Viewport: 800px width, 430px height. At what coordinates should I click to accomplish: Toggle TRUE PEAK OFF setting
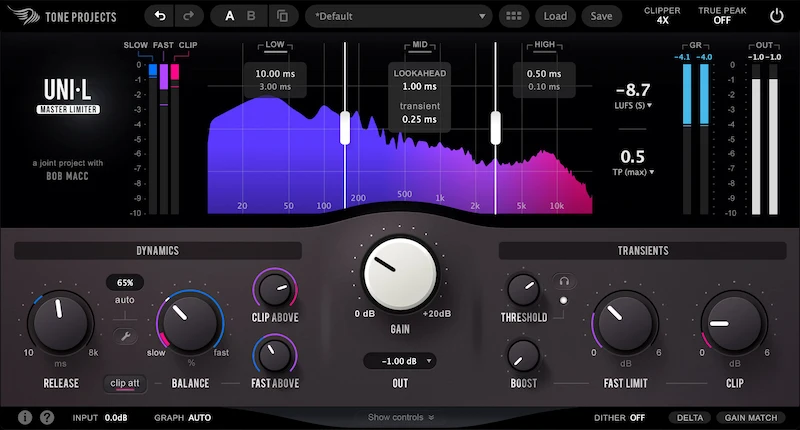click(x=722, y=15)
